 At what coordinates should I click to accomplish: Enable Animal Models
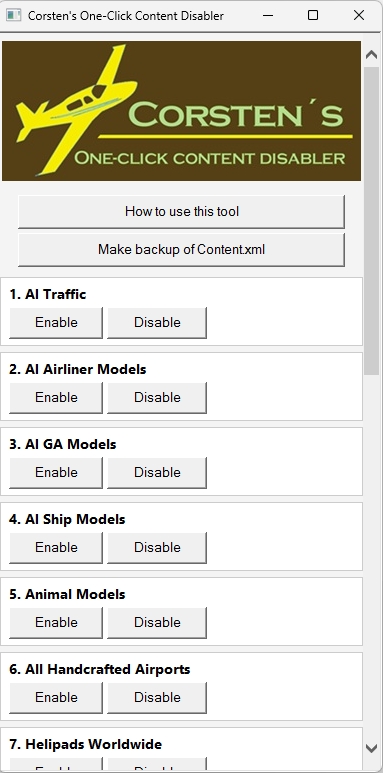point(56,622)
